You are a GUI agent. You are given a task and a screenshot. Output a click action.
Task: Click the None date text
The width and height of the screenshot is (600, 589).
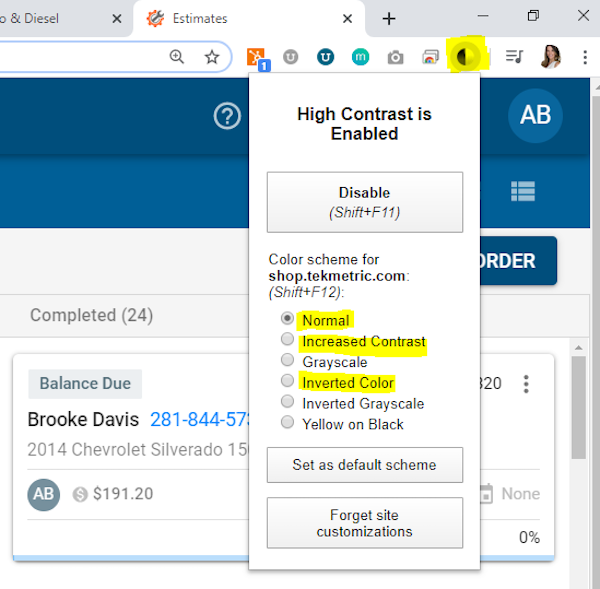pyautogui.click(x=521, y=494)
